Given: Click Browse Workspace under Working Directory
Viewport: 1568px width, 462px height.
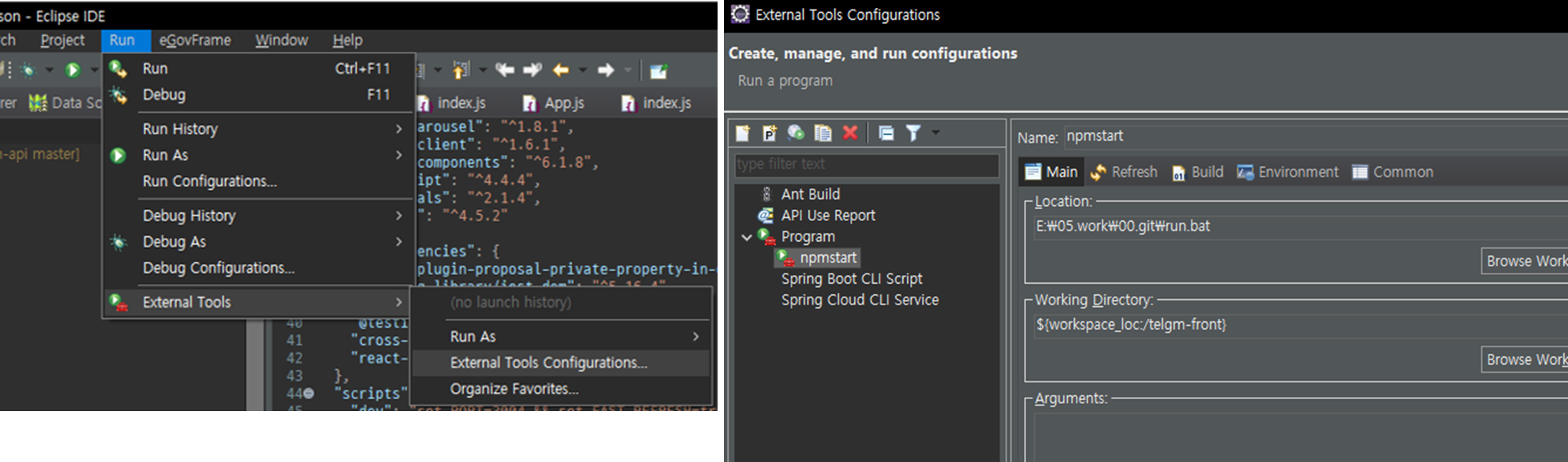Looking at the screenshot, I should tap(1524, 359).
